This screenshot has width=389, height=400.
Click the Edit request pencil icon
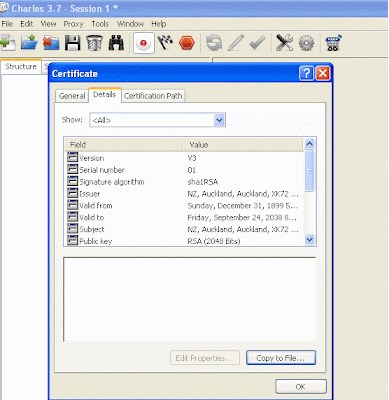pos(236,43)
